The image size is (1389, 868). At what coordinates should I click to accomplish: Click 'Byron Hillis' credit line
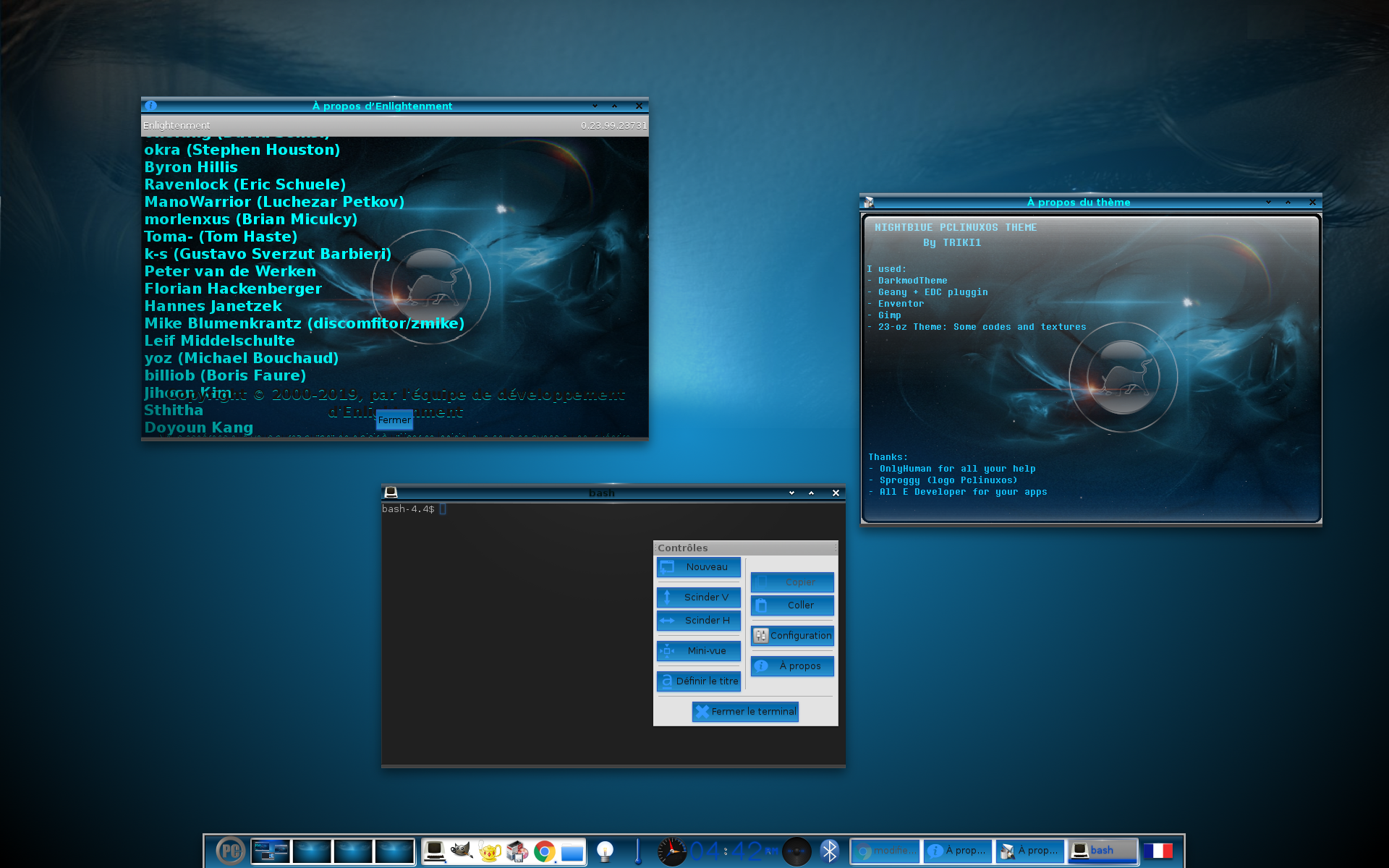click(x=191, y=167)
